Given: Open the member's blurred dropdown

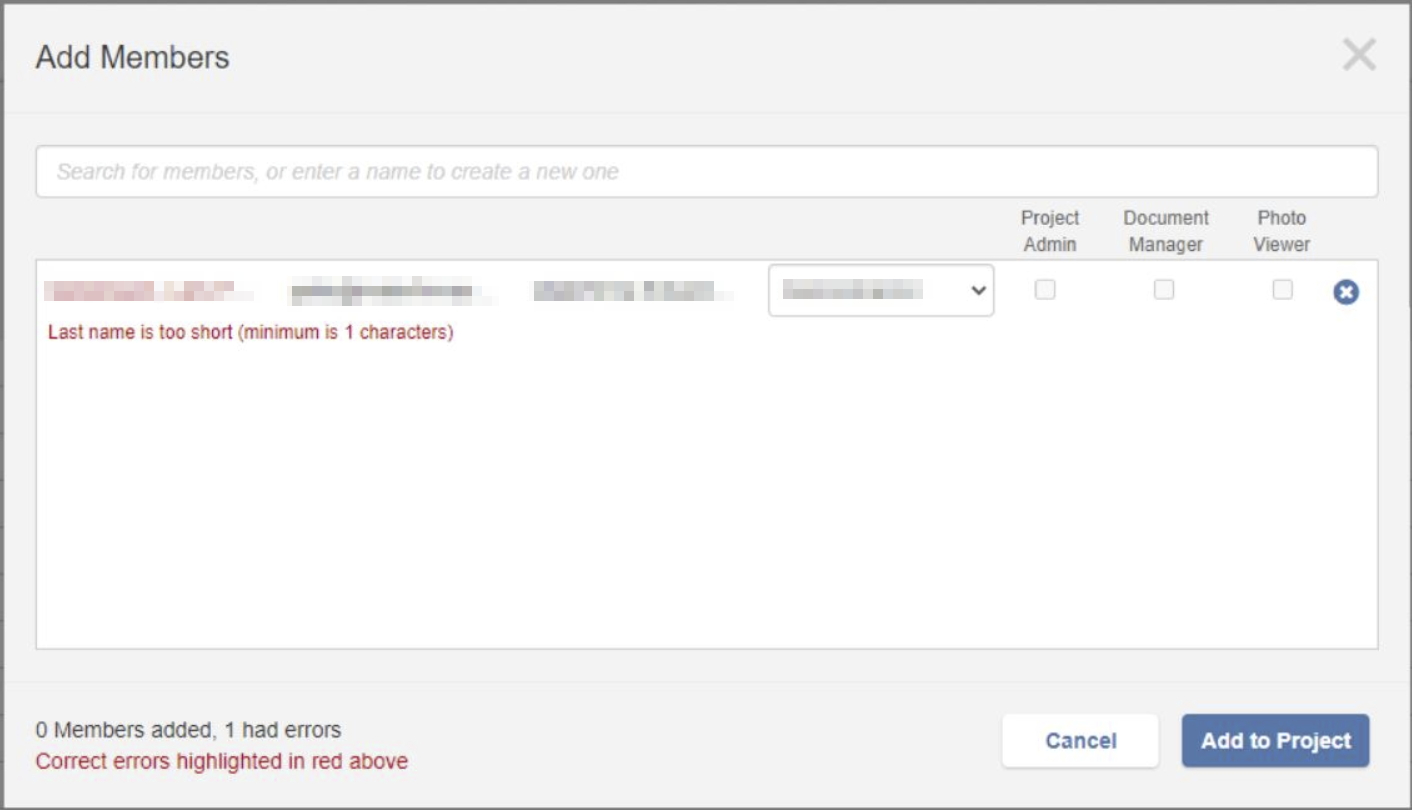Looking at the screenshot, I should [868, 291].
